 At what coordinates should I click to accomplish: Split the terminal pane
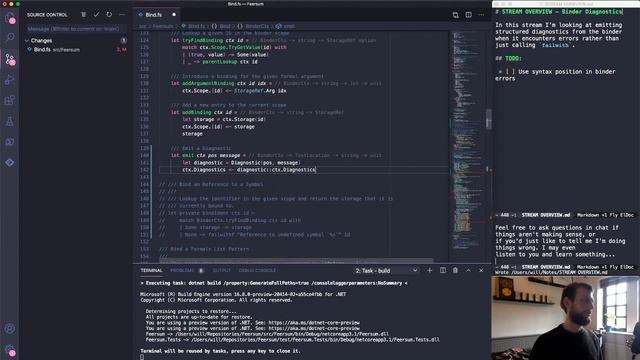(x=442, y=270)
